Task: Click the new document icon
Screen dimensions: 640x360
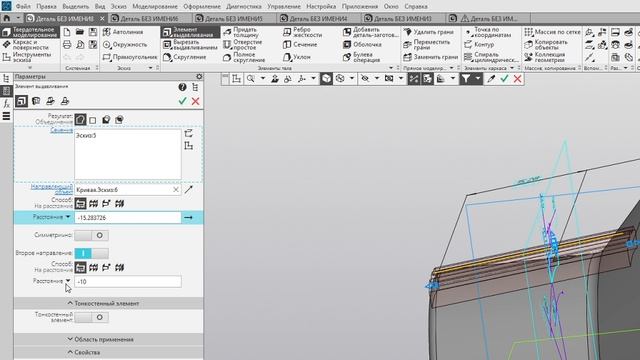Action: click(67, 32)
